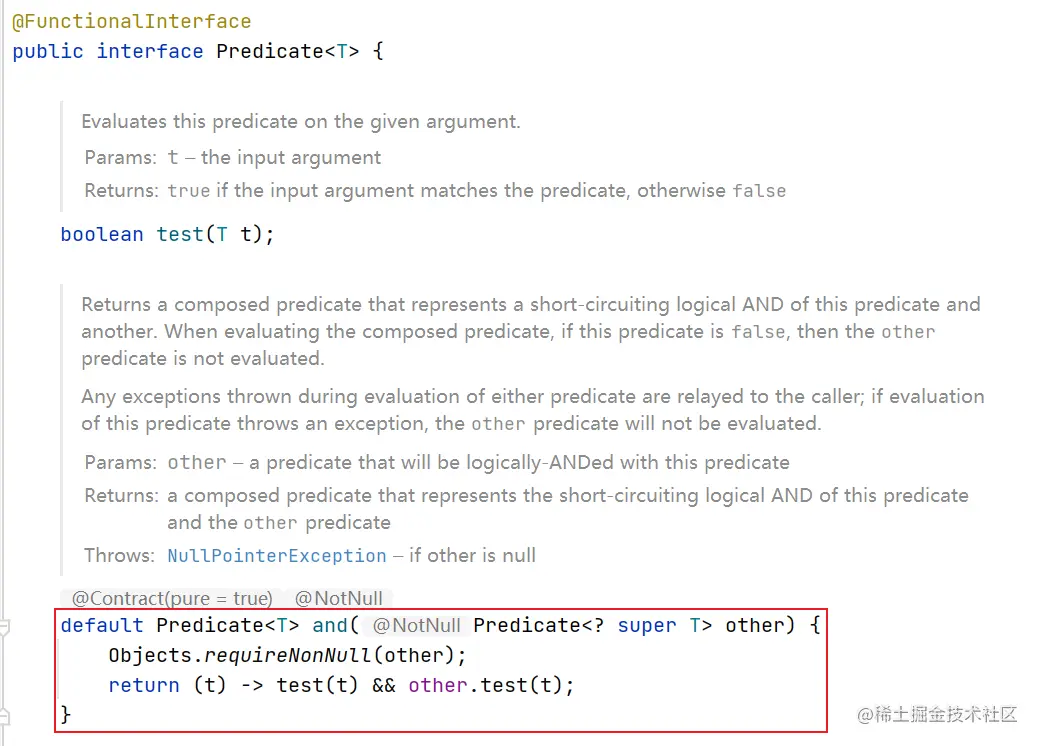Click the fold end marker at closing brace

(4, 716)
